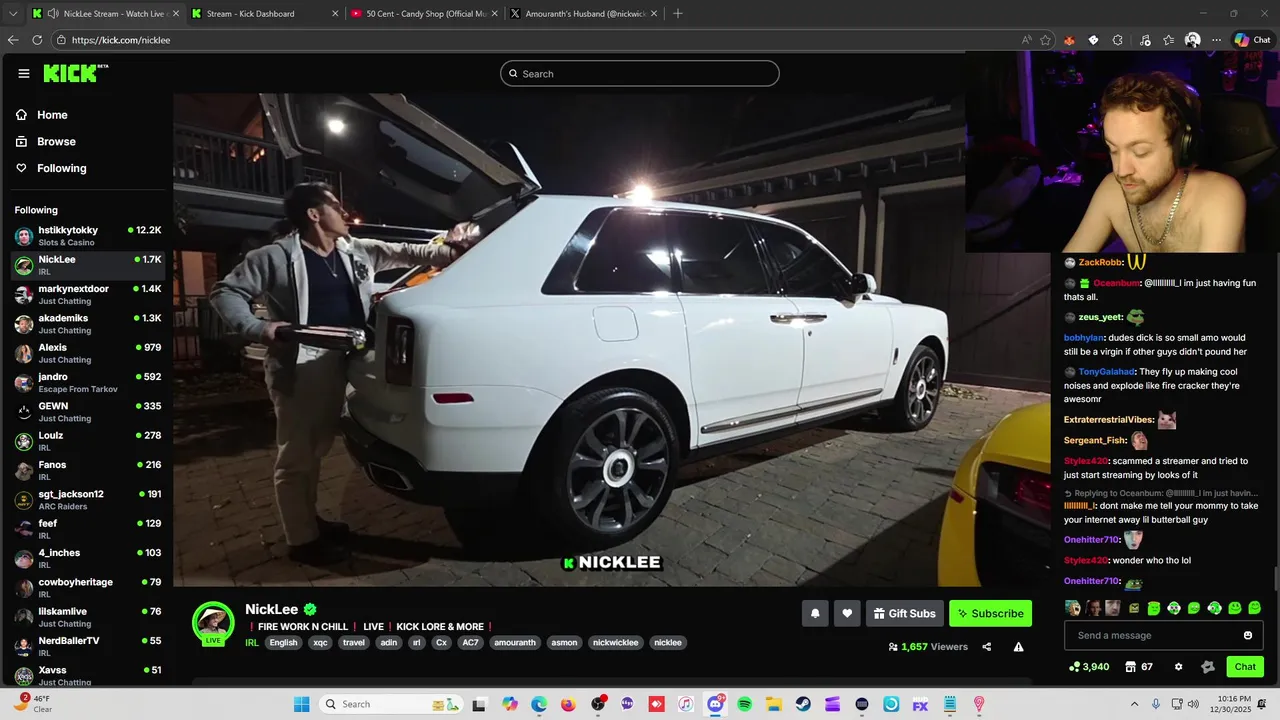This screenshot has width=1280, height=720.
Task: Click the Windows taskbar search box
Action: point(393,704)
